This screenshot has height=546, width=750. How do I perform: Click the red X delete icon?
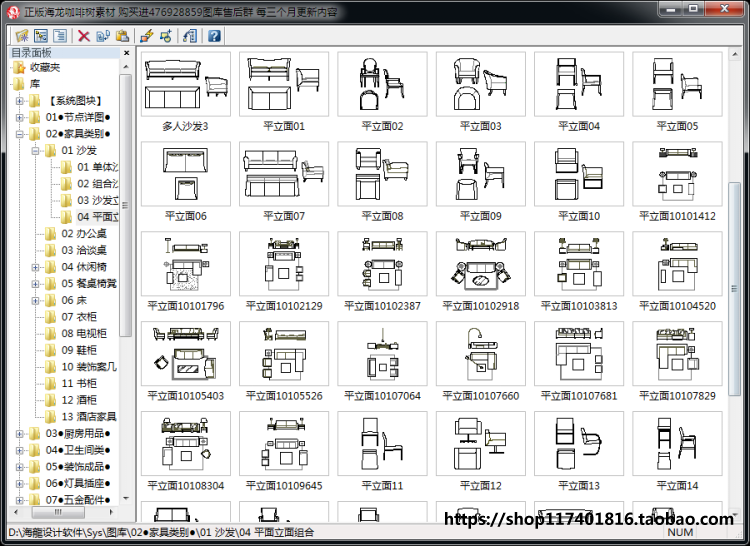[84, 36]
